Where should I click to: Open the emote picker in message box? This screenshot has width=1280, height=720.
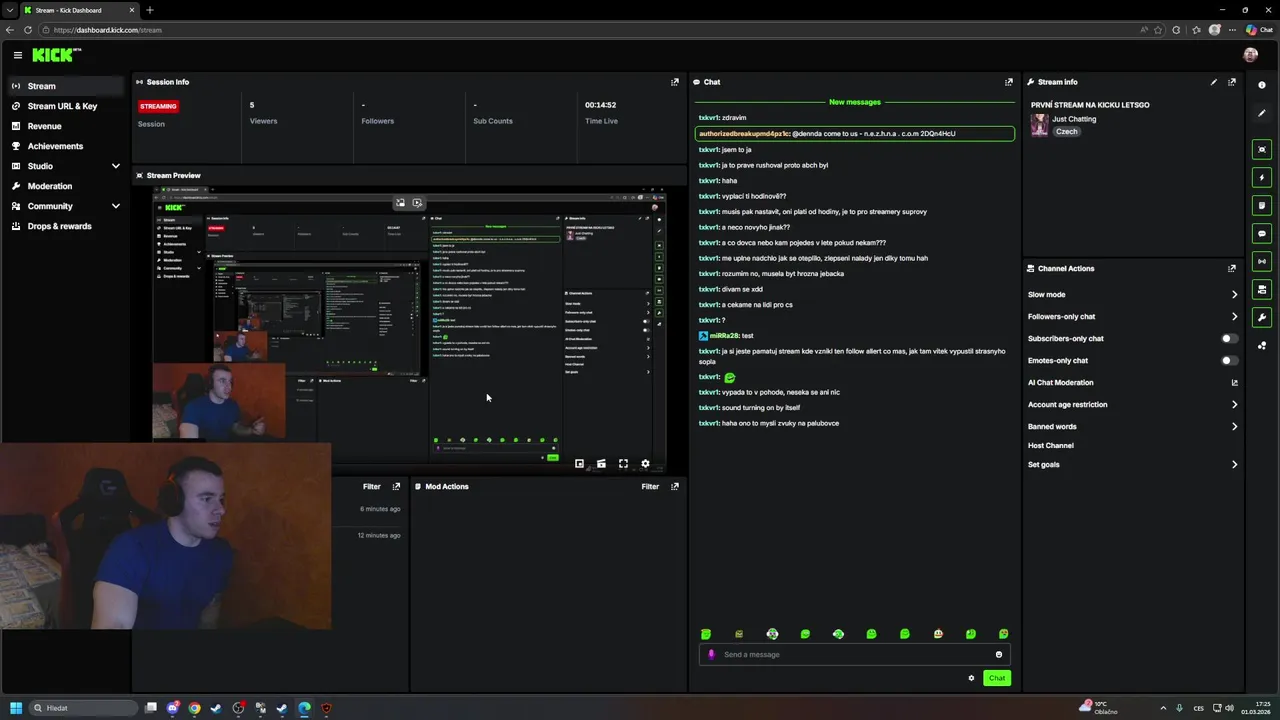(998, 654)
